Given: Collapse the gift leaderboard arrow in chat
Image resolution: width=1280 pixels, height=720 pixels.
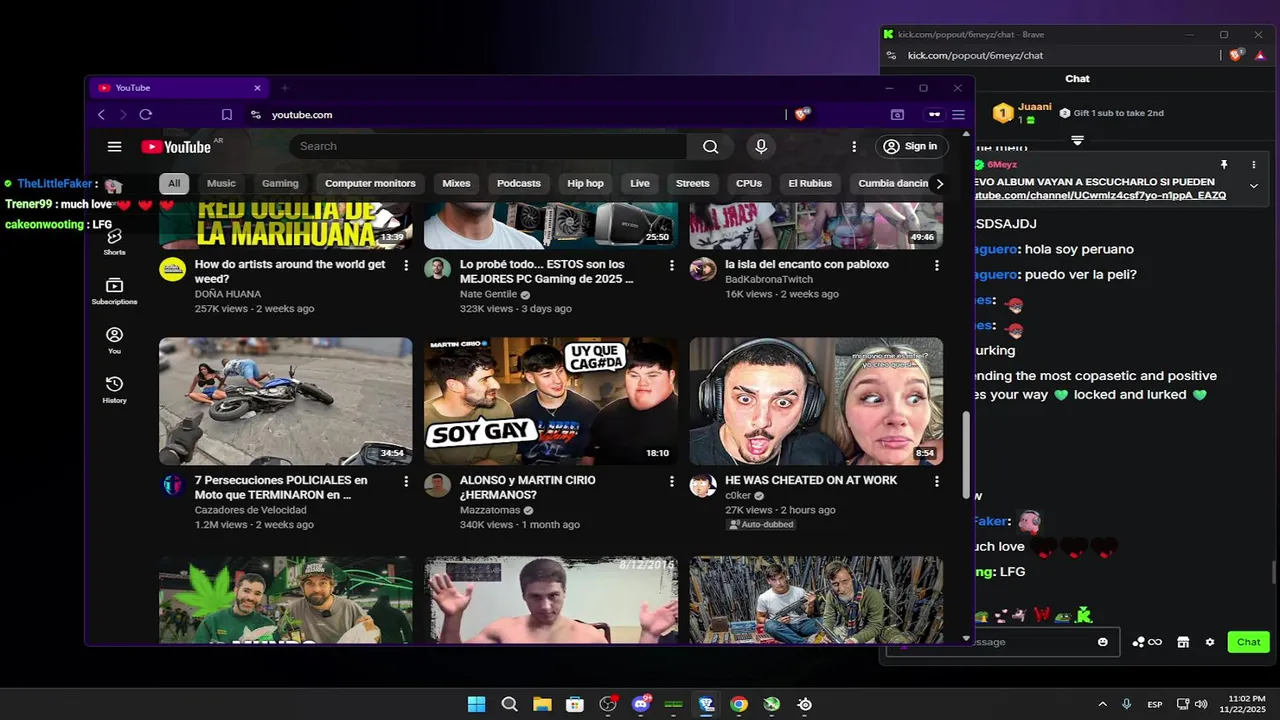Looking at the screenshot, I should pos(1077,140).
